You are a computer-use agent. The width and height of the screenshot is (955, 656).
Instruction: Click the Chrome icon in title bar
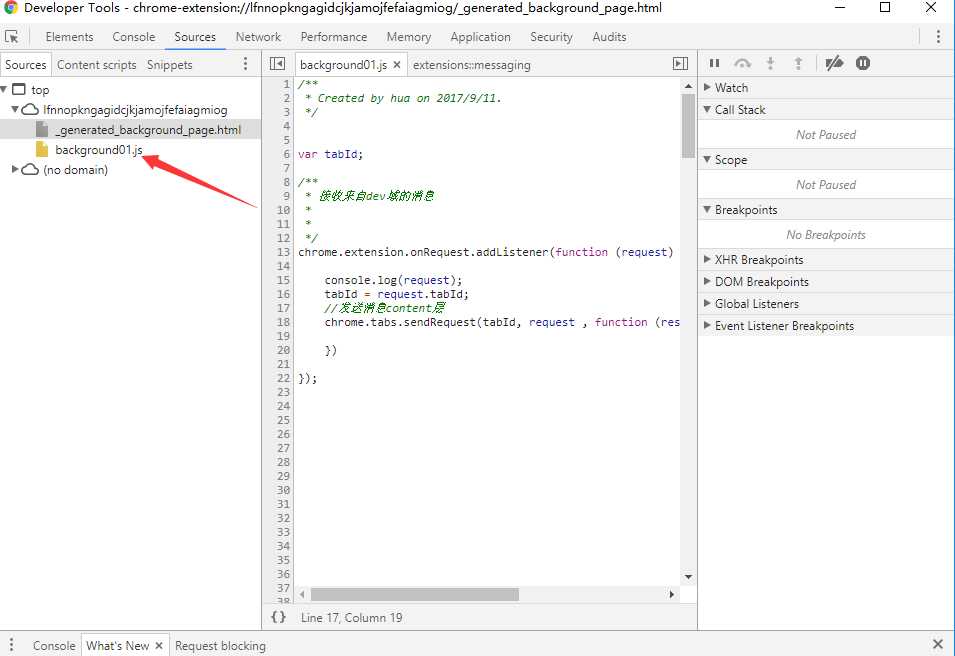10,8
